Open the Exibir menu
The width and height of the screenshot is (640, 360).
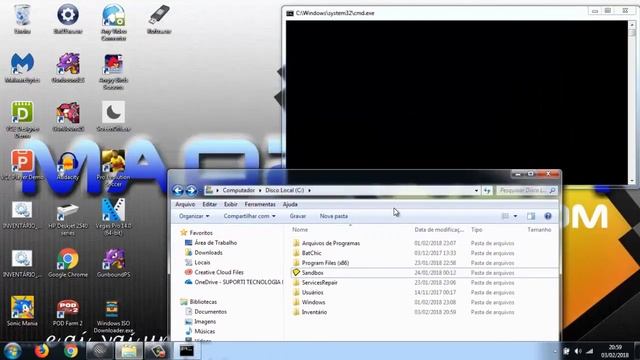(231, 204)
